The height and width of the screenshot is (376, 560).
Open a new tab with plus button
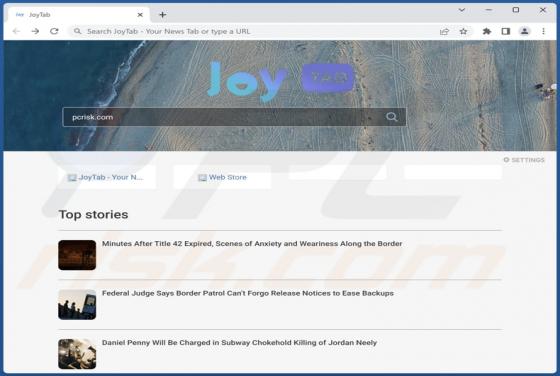(x=162, y=15)
